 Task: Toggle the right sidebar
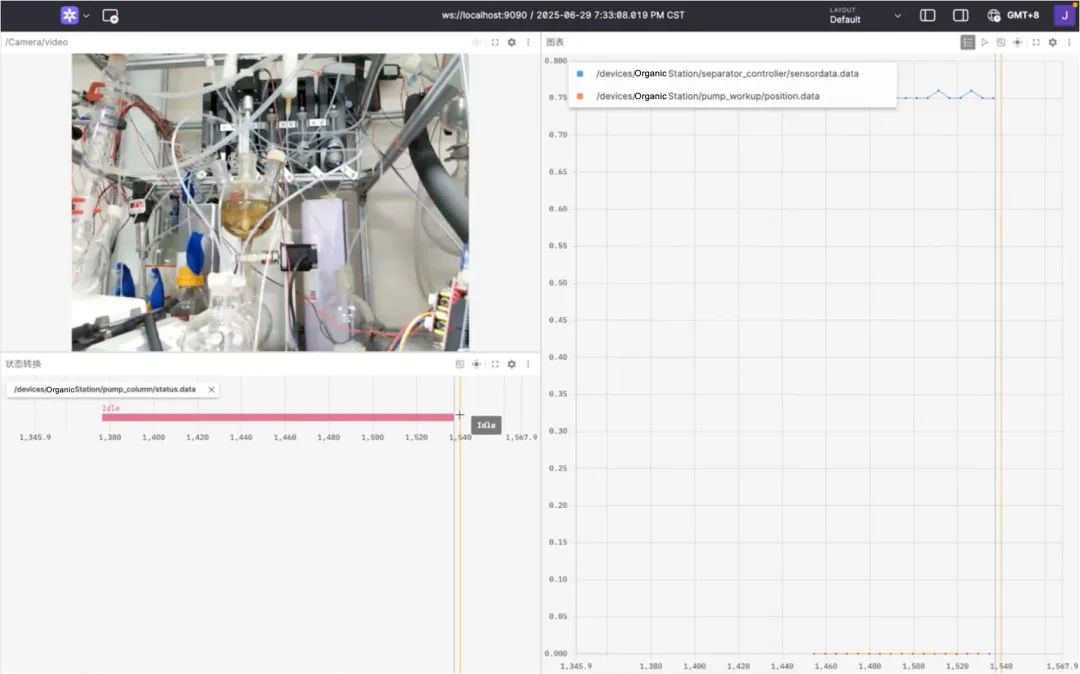tap(960, 16)
